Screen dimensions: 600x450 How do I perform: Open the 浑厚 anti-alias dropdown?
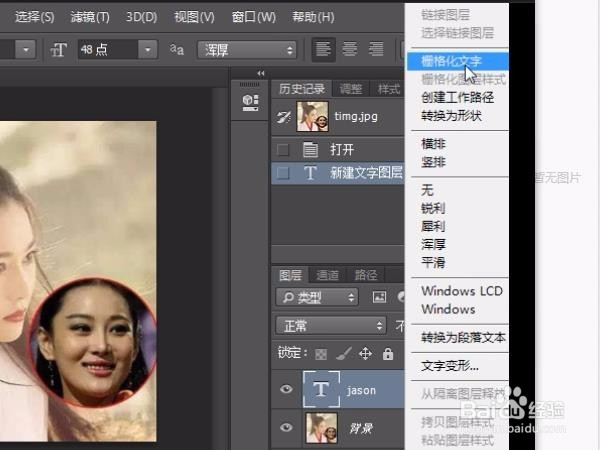click(x=247, y=50)
